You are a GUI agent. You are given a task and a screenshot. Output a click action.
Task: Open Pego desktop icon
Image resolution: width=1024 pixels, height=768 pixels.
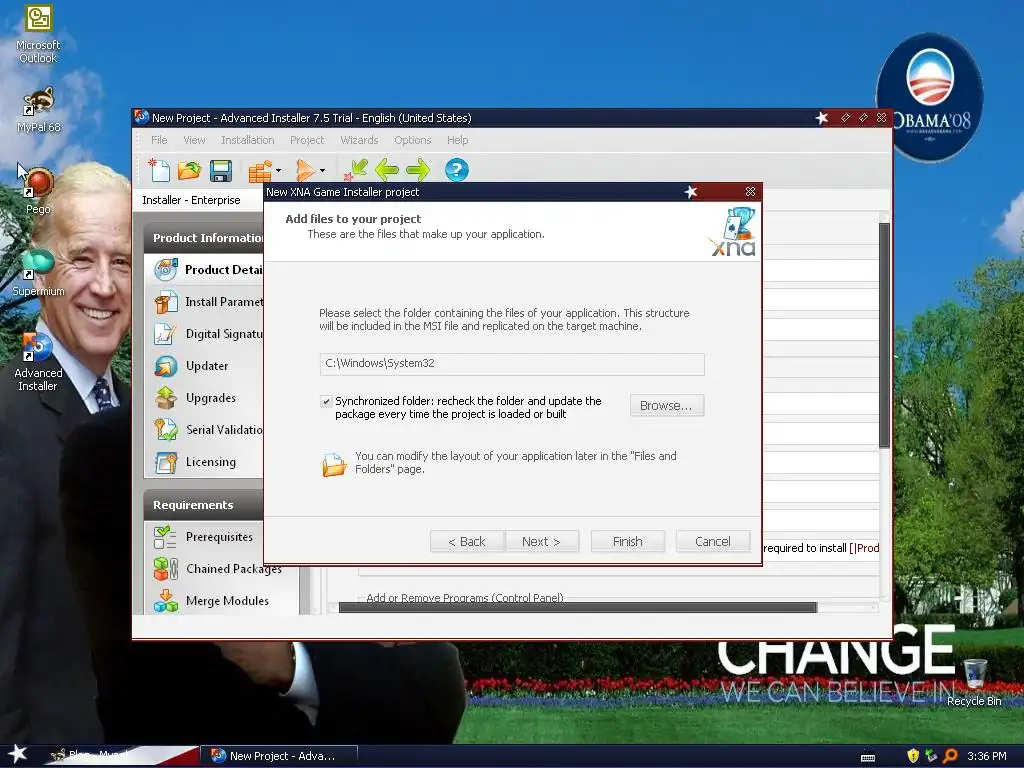38,191
